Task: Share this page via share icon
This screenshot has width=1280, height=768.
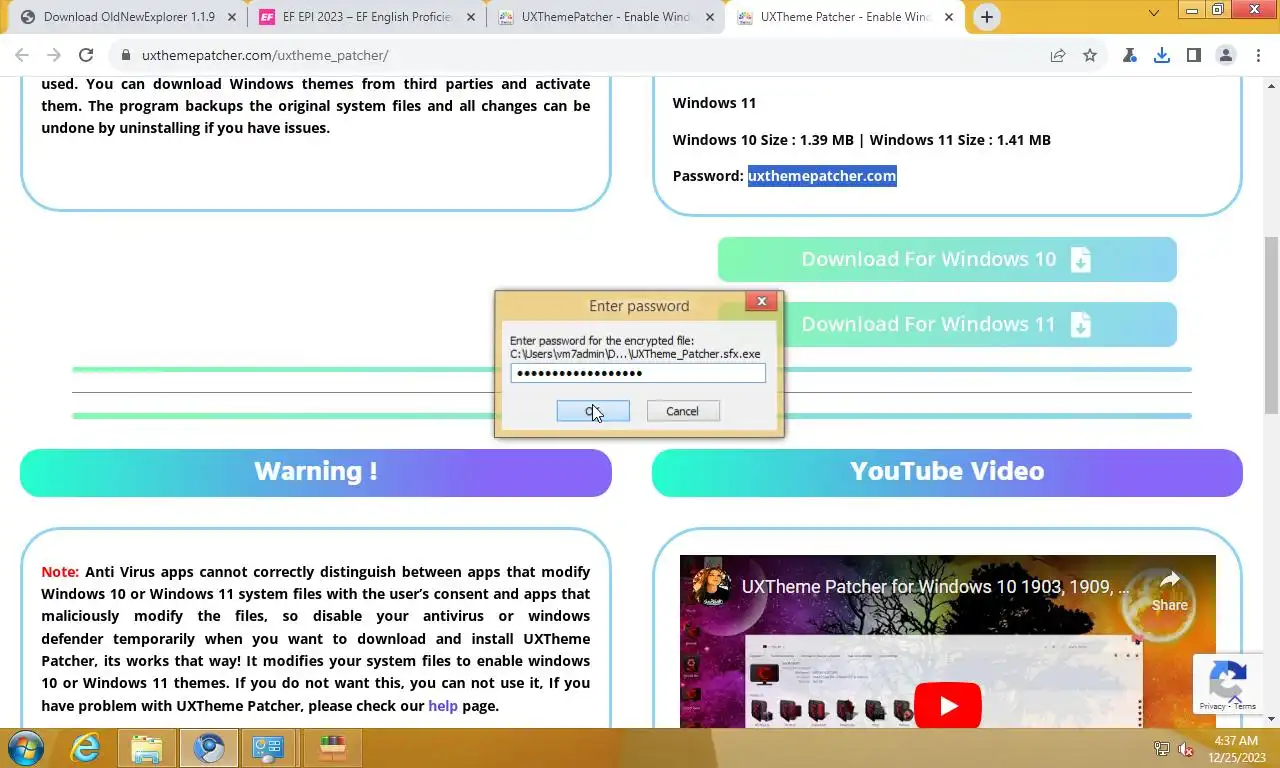Action: [x=1058, y=56]
